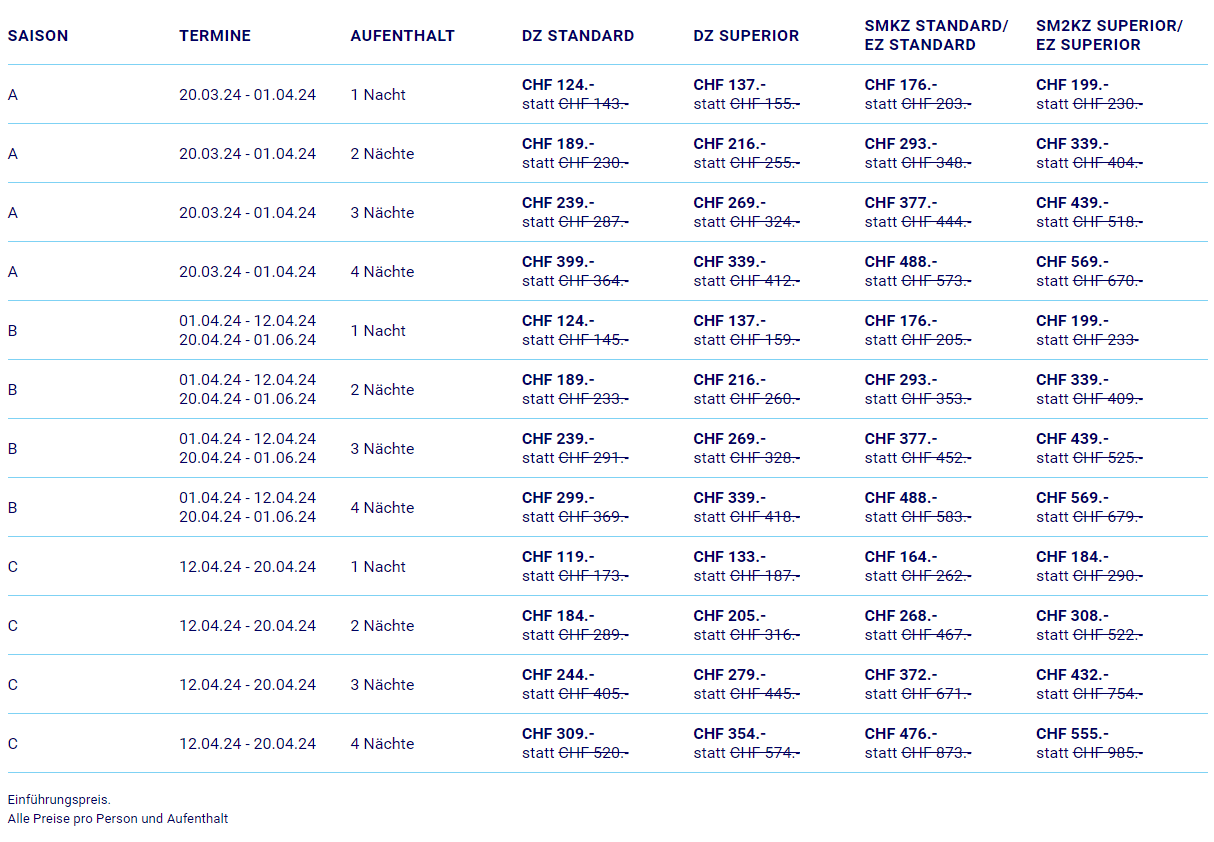The image size is (1214, 842).
Task: Select the AUFENTHALT column header
Action: (x=402, y=36)
